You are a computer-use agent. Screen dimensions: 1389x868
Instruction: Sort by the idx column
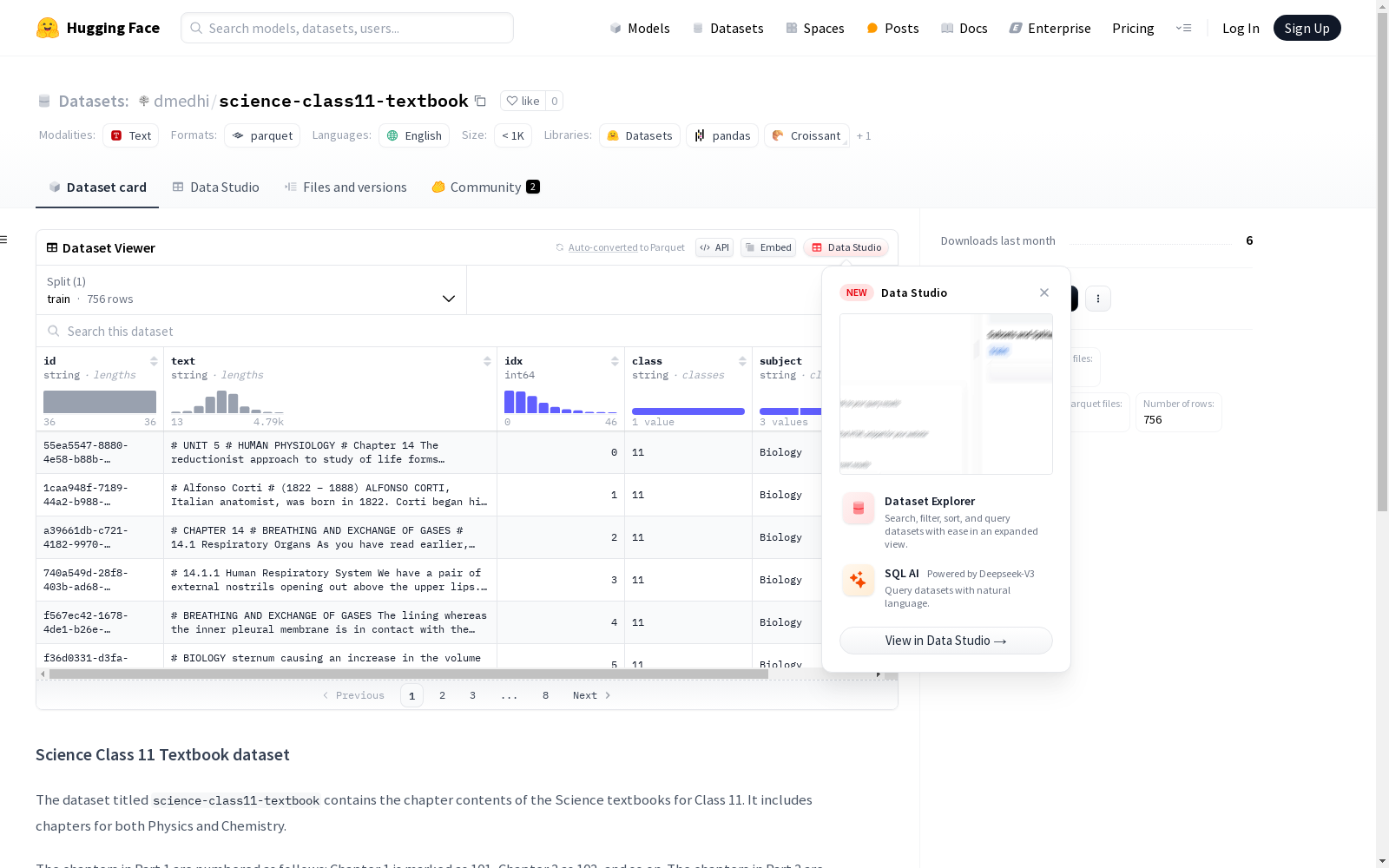[x=615, y=361]
